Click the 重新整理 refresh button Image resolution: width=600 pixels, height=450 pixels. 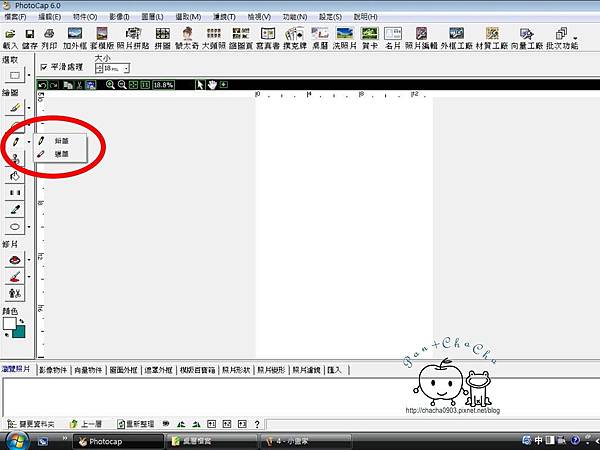point(136,424)
